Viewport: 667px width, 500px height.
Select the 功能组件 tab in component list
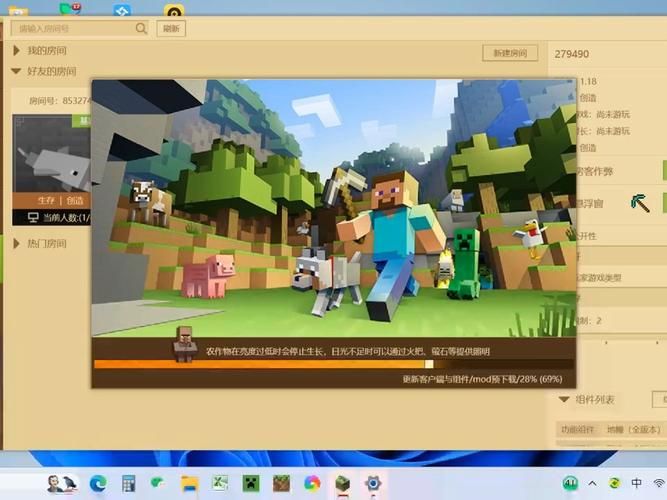click(577, 430)
